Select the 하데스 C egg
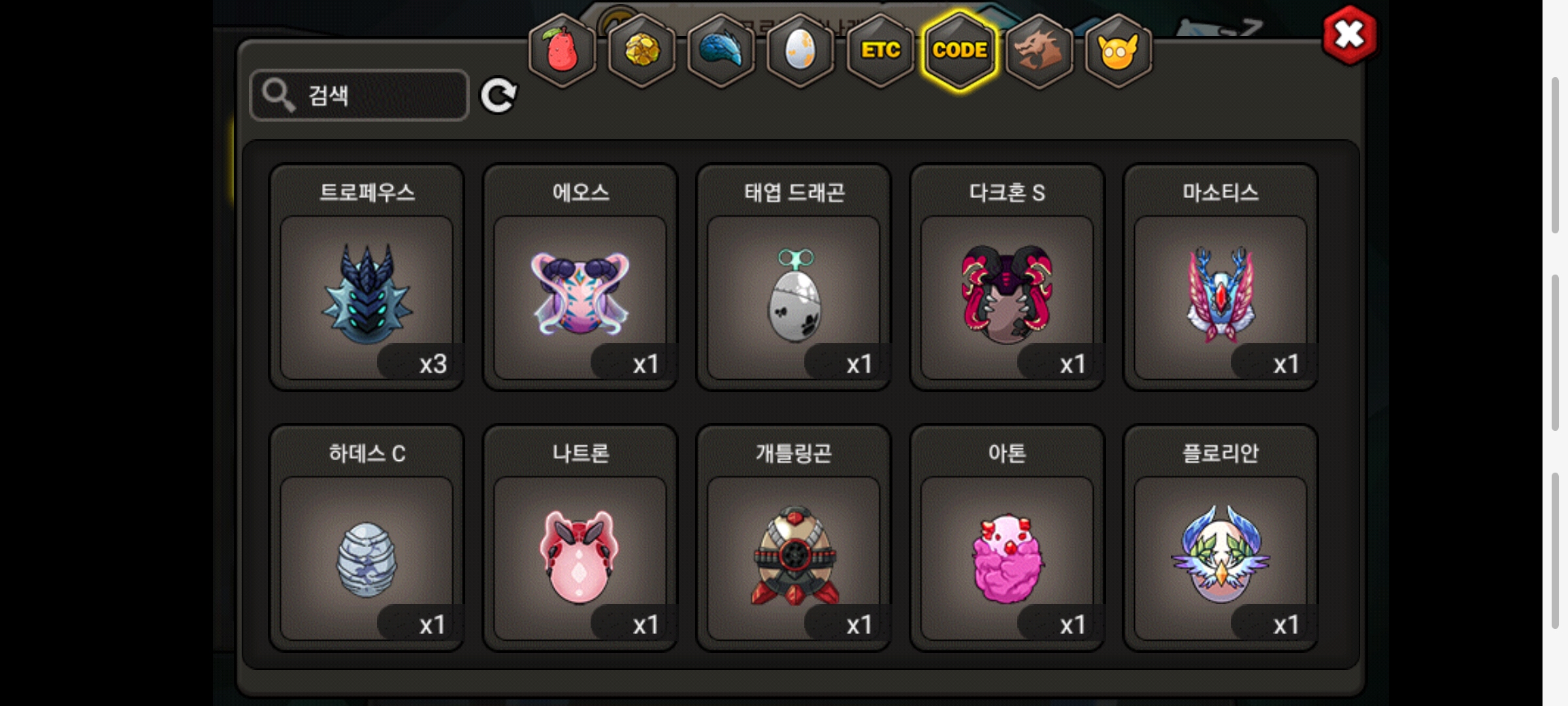This screenshot has height=706, width=1568. (x=367, y=538)
